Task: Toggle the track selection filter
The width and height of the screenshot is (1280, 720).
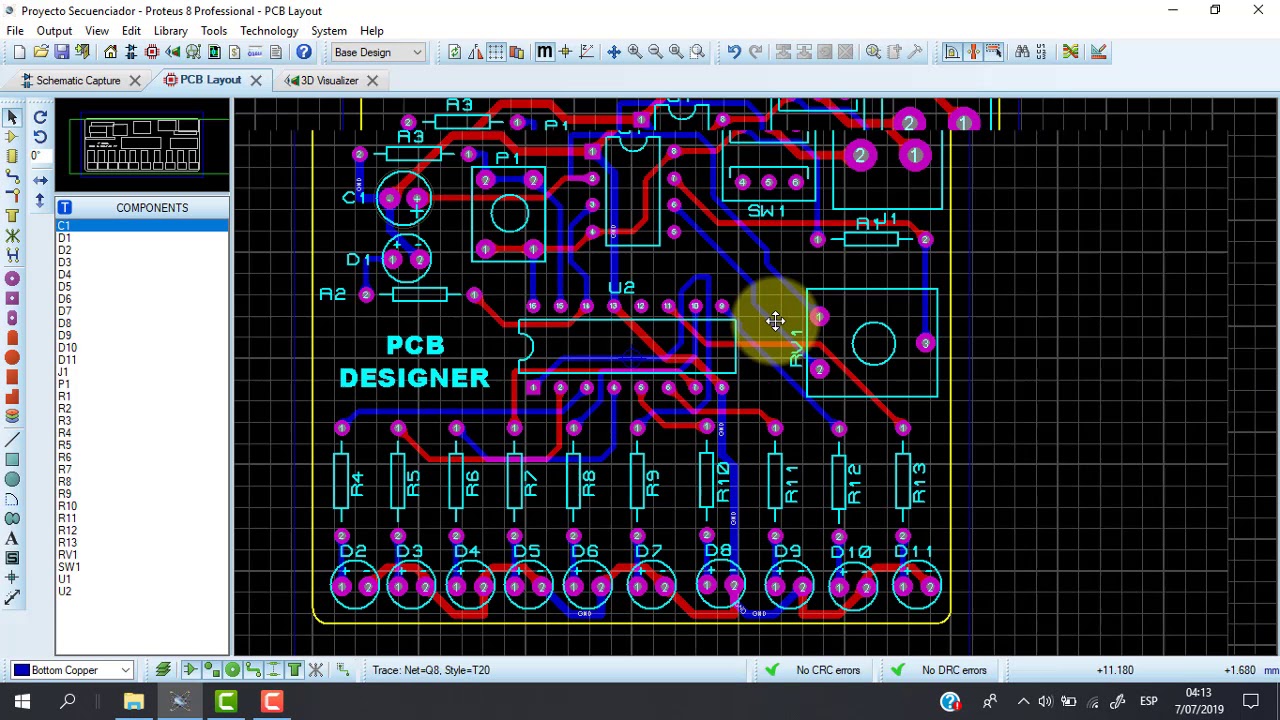Action: click(253, 670)
